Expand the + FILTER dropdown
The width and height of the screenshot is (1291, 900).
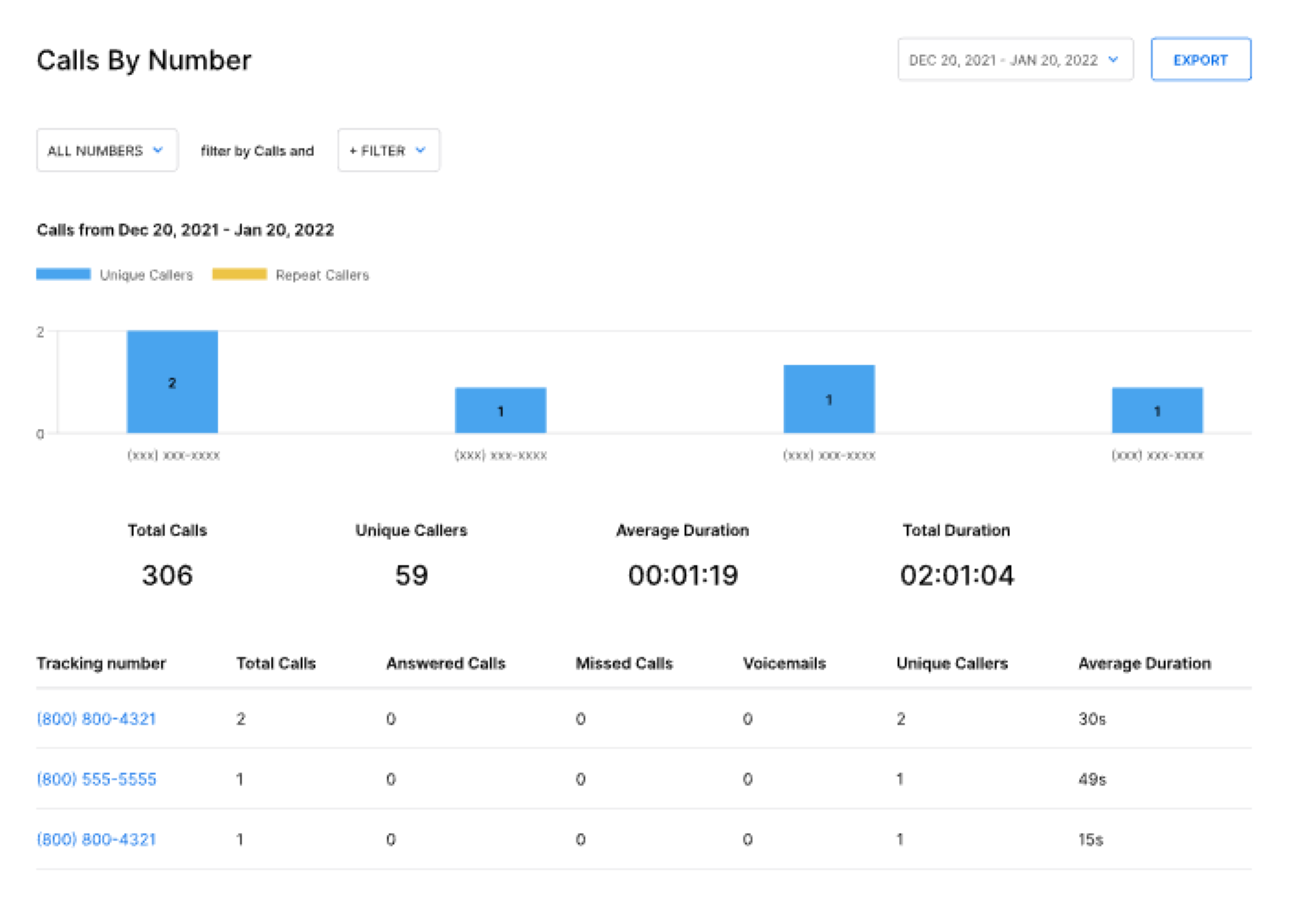[x=388, y=150]
